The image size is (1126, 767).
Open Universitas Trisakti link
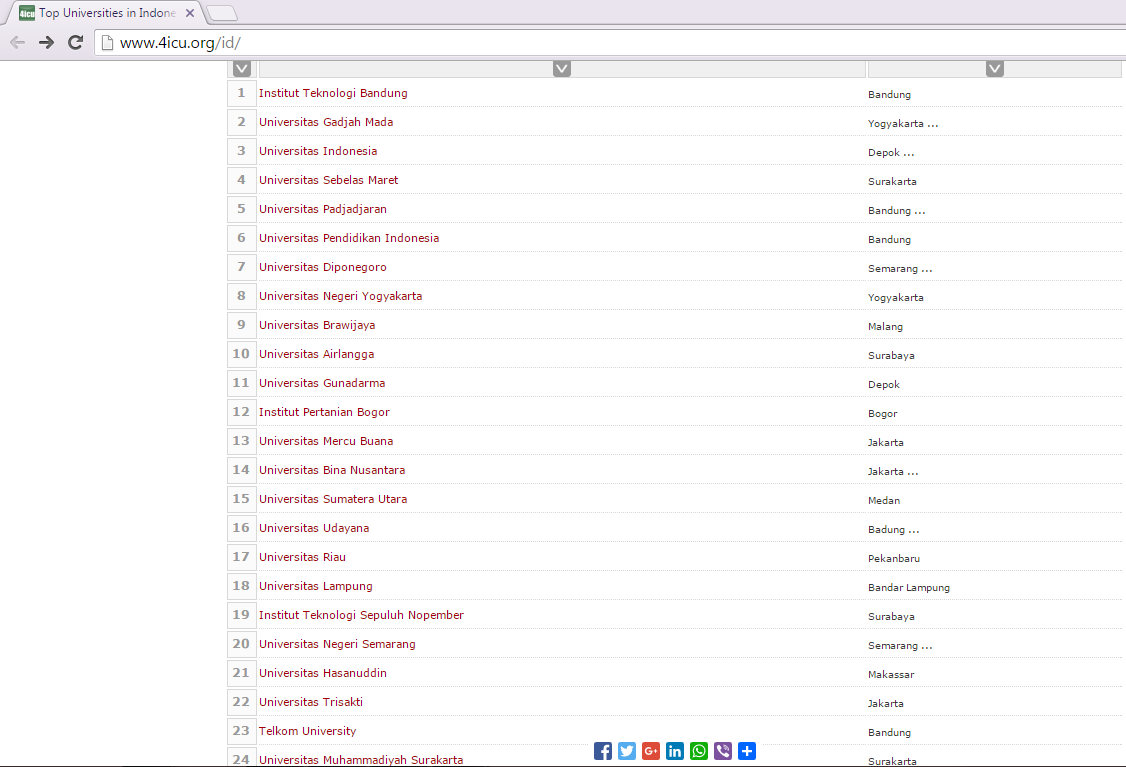(x=311, y=702)
